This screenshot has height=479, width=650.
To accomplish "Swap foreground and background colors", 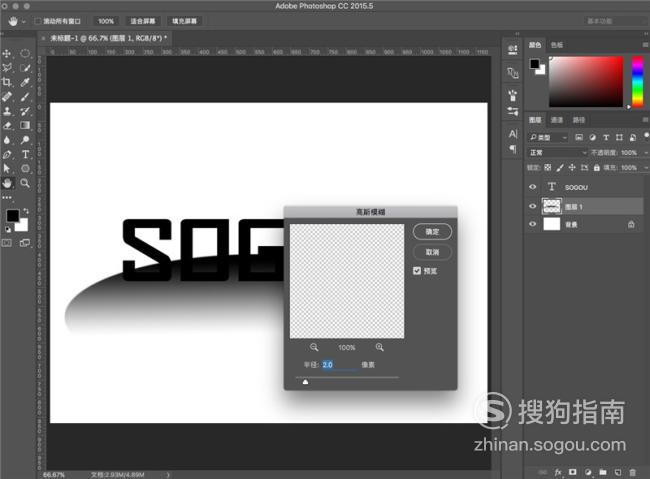I will coord(26,211).
